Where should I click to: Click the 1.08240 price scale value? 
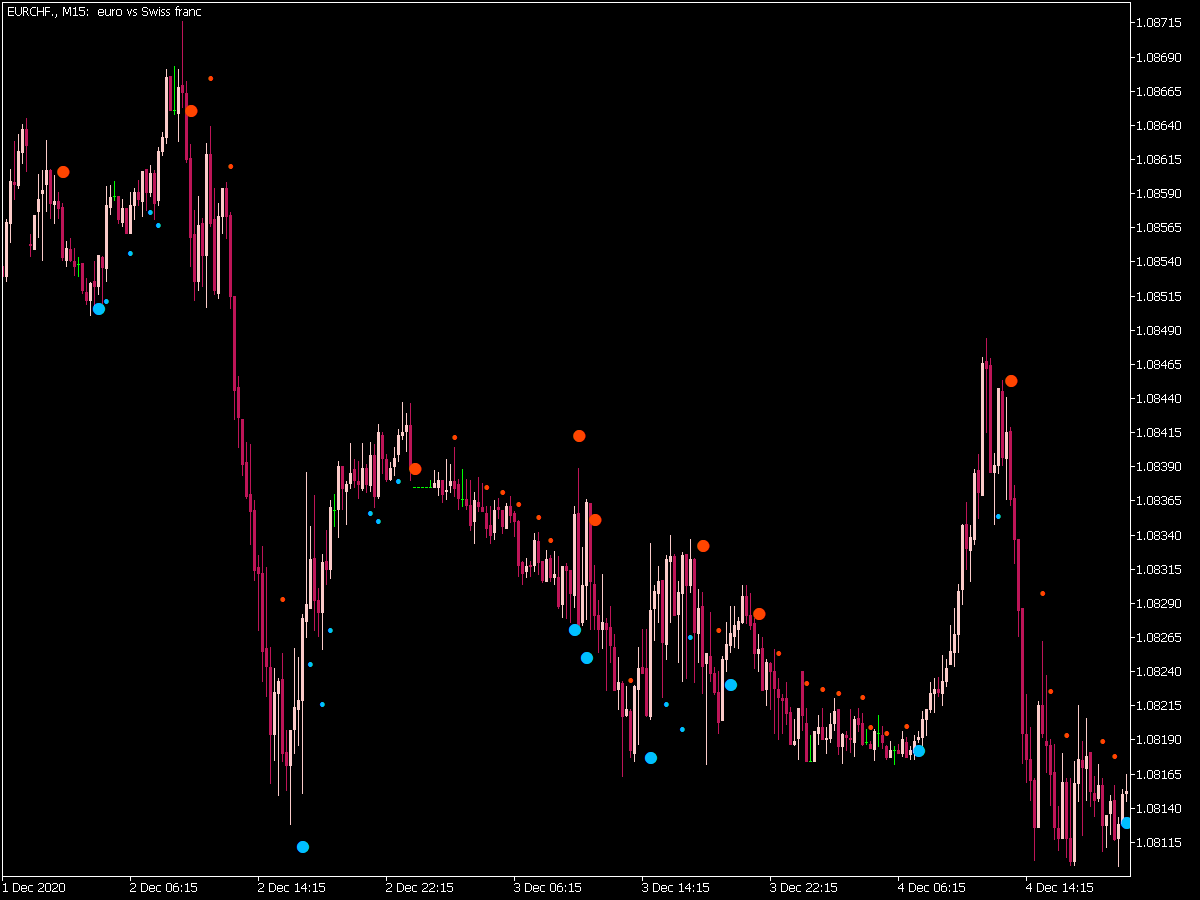click(x=1160, y=671)
